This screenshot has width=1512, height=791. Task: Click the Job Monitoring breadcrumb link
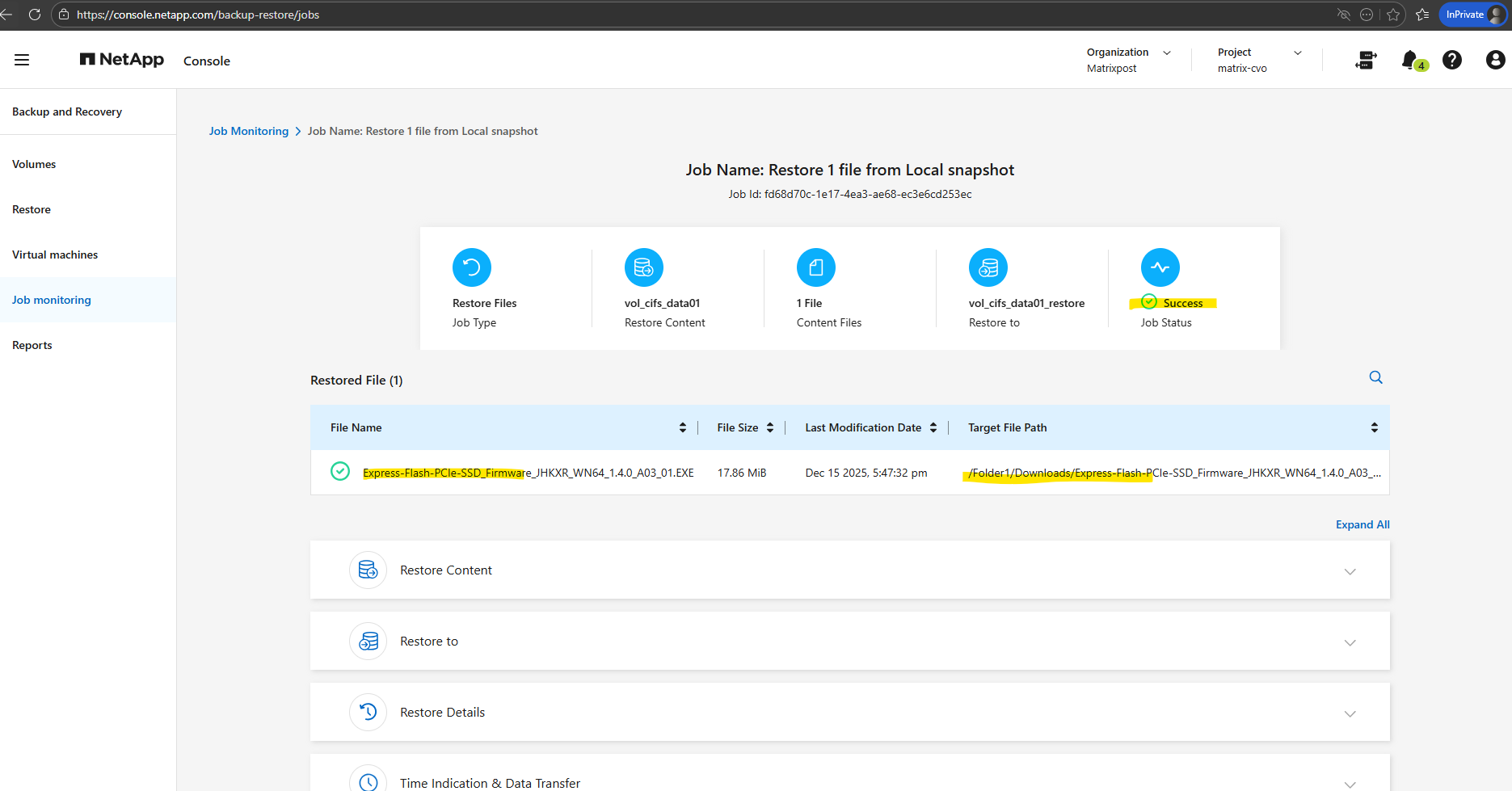pyautogui.click(x=248, y=131)
